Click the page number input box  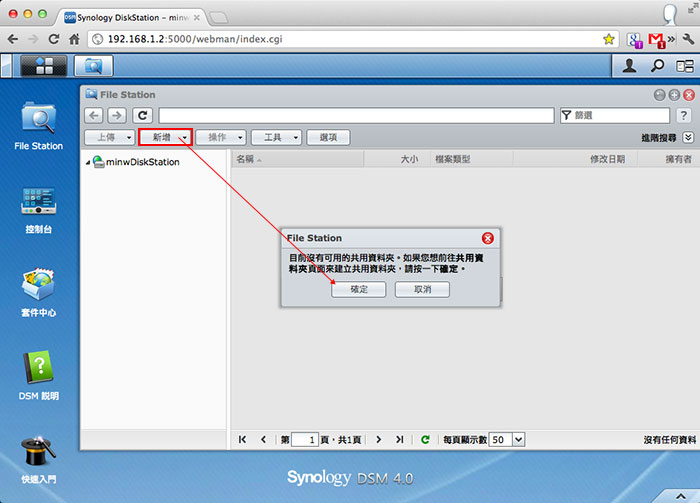coord(305,440)
